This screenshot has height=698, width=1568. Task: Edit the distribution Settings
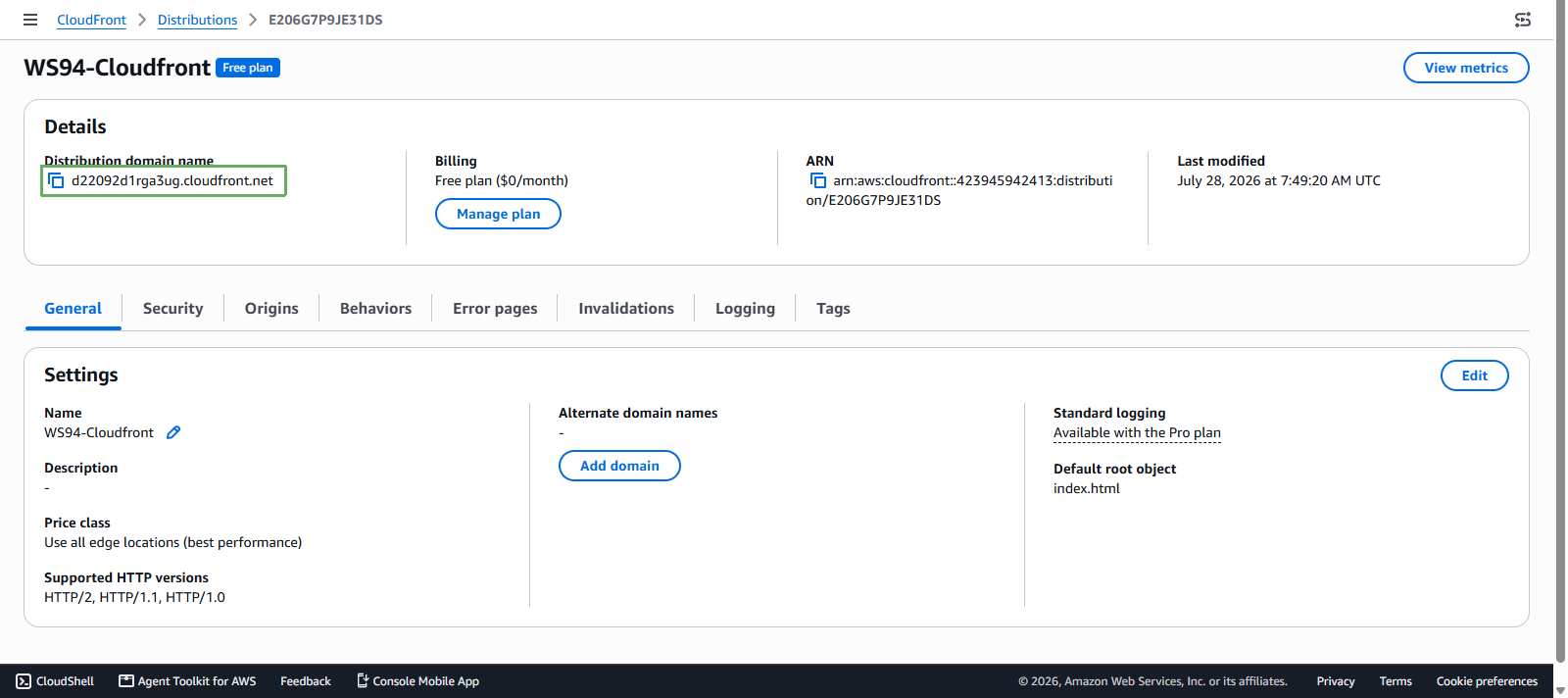click(1474, 375)
